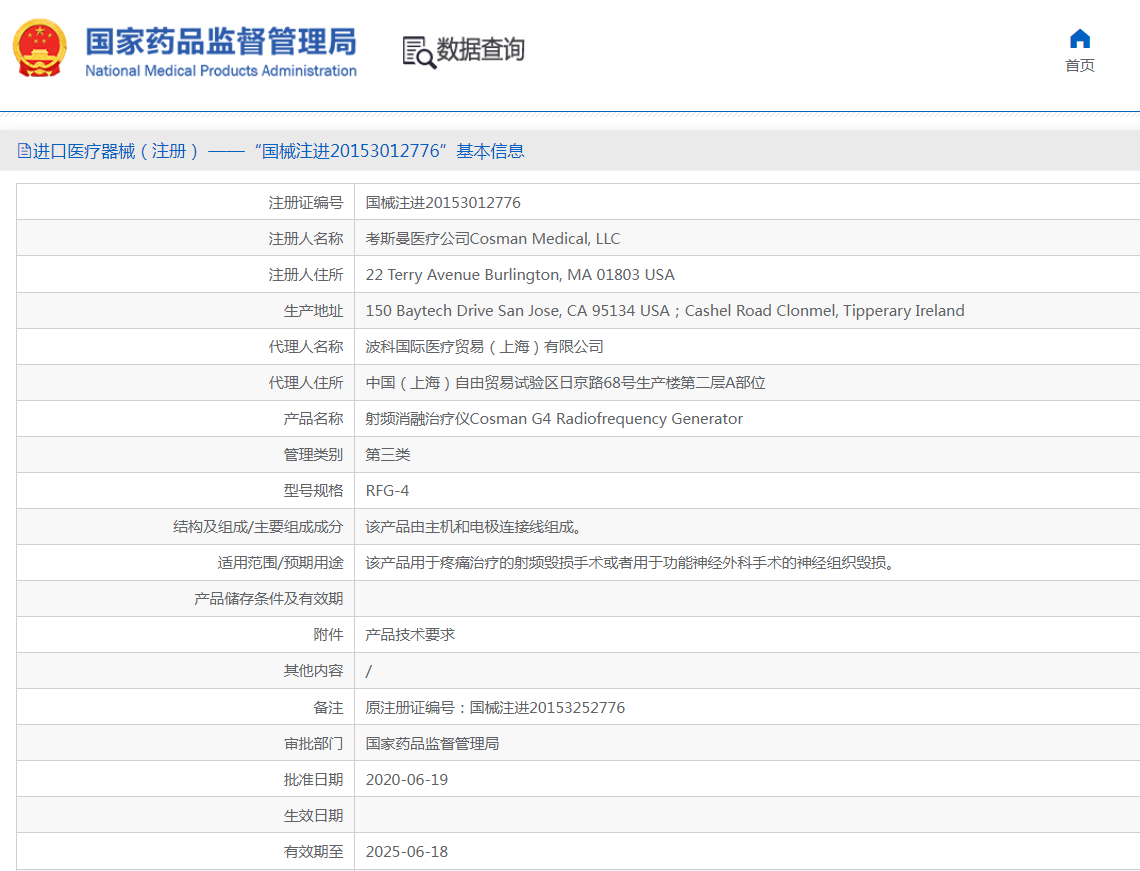The width and height of the screenshot is (1140, 871).
Task: Open the home page icon
Action: coord(1080,39)
